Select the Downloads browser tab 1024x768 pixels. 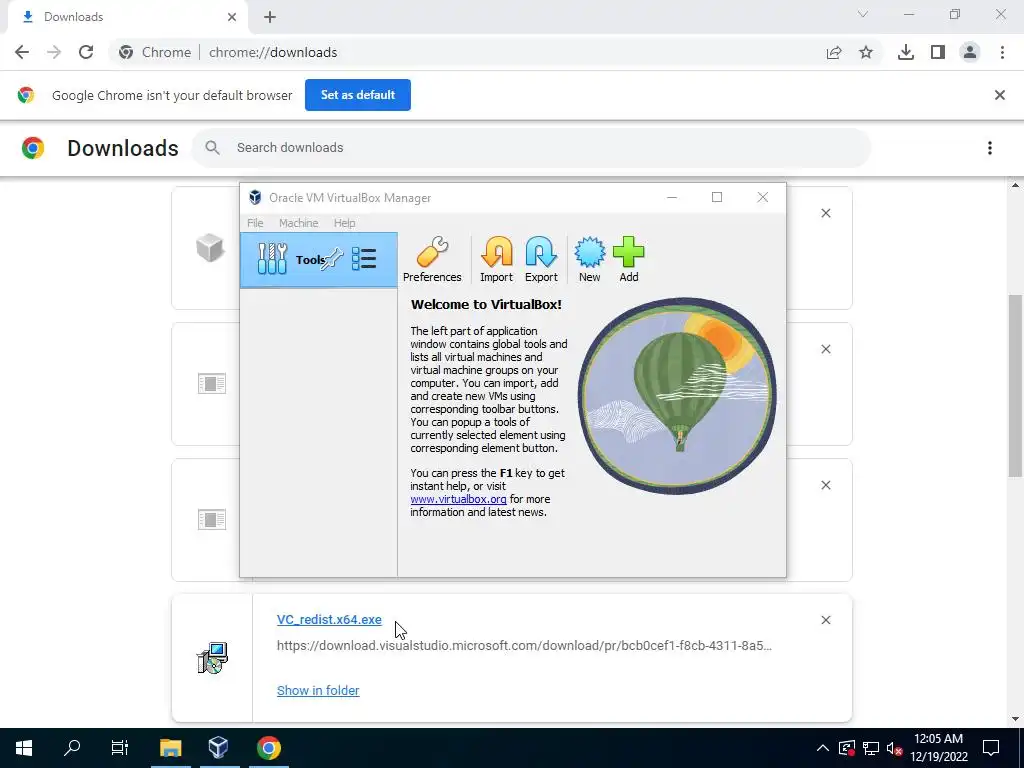[x=127, y=17]
